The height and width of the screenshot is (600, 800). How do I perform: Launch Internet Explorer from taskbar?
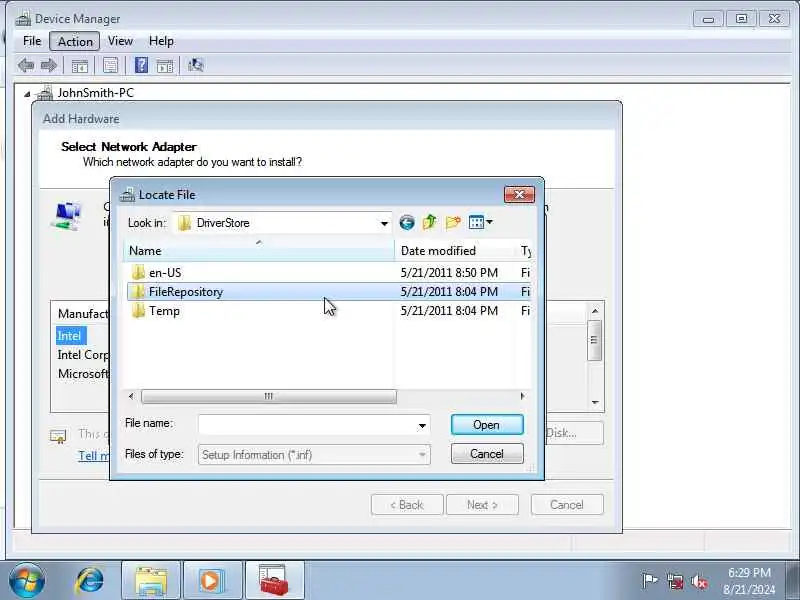[89, 581]
